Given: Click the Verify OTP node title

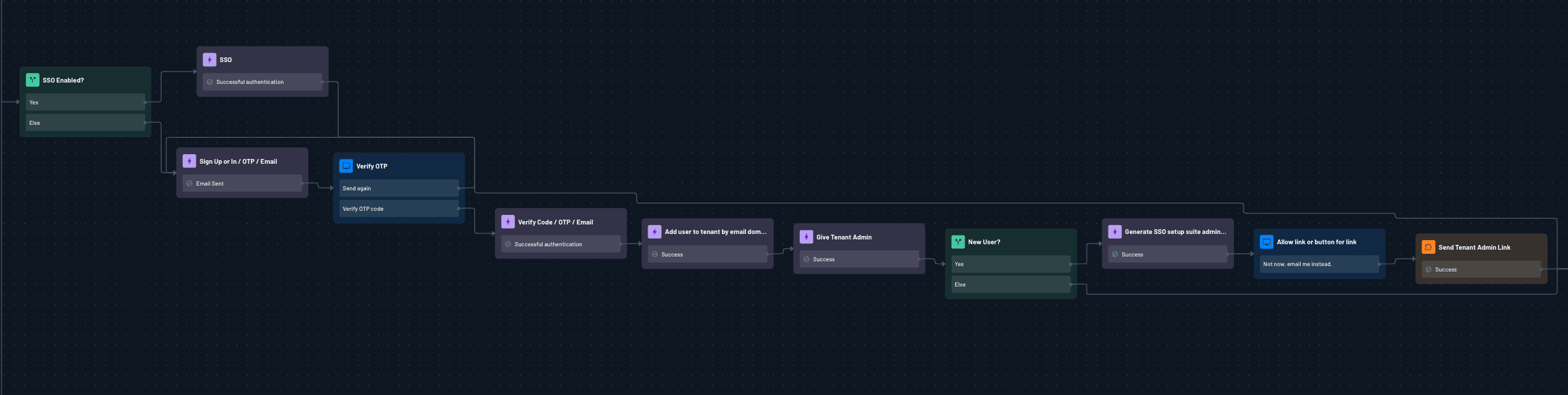Looking at the screenshot, I should 372,166.
